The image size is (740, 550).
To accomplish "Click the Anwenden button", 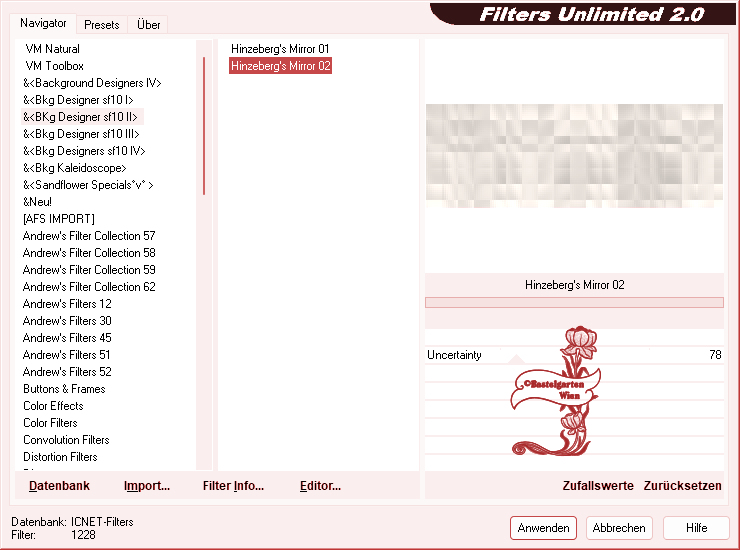I will click(x=543, y=528).
